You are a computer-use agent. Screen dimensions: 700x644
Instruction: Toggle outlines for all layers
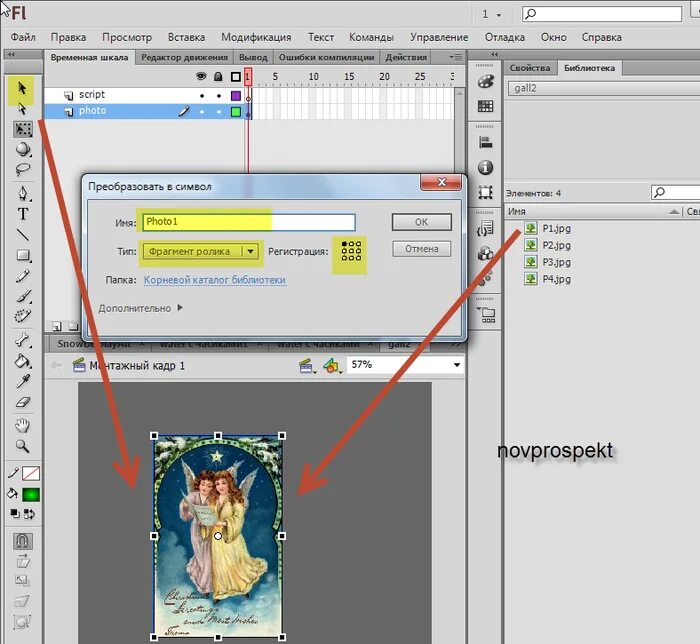click(236, 77)
